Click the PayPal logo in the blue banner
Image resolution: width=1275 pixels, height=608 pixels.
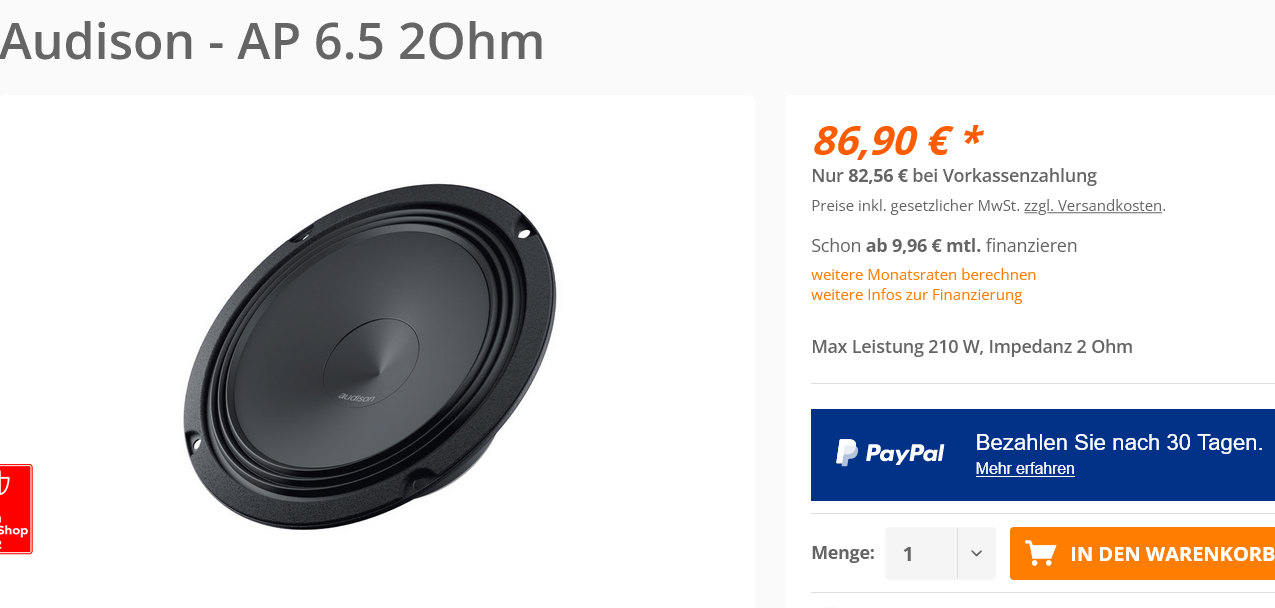click(x=889, y=453)
